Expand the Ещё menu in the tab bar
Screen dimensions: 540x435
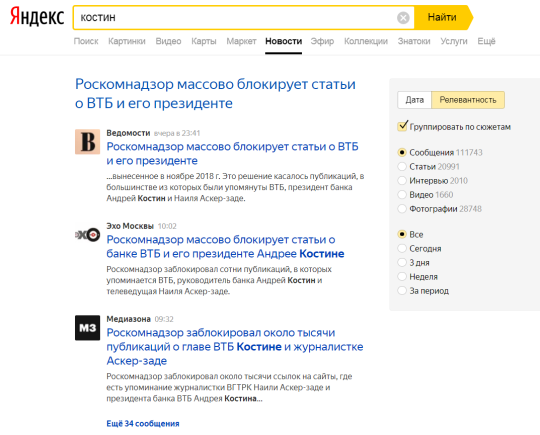click(x=486, y=41)
